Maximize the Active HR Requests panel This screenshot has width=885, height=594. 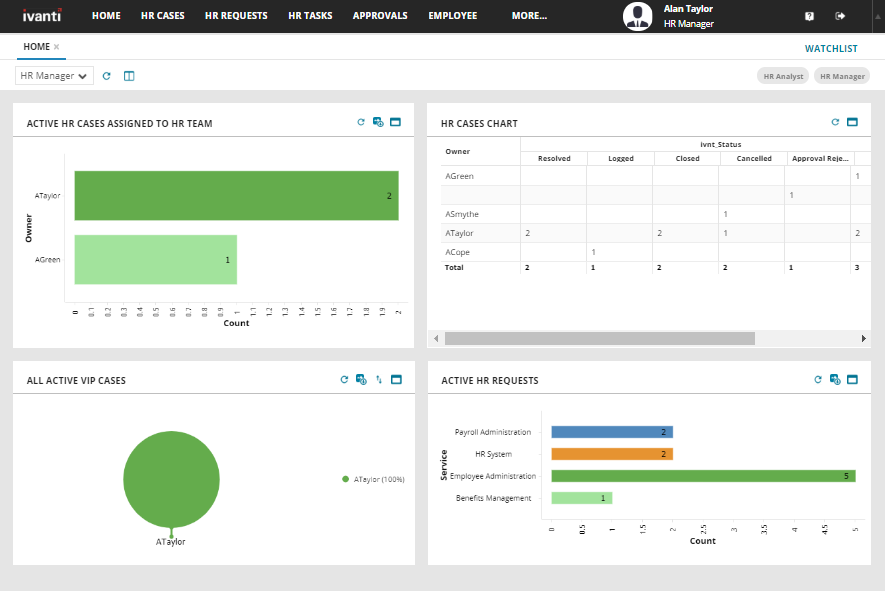click(x=852, y=380)
